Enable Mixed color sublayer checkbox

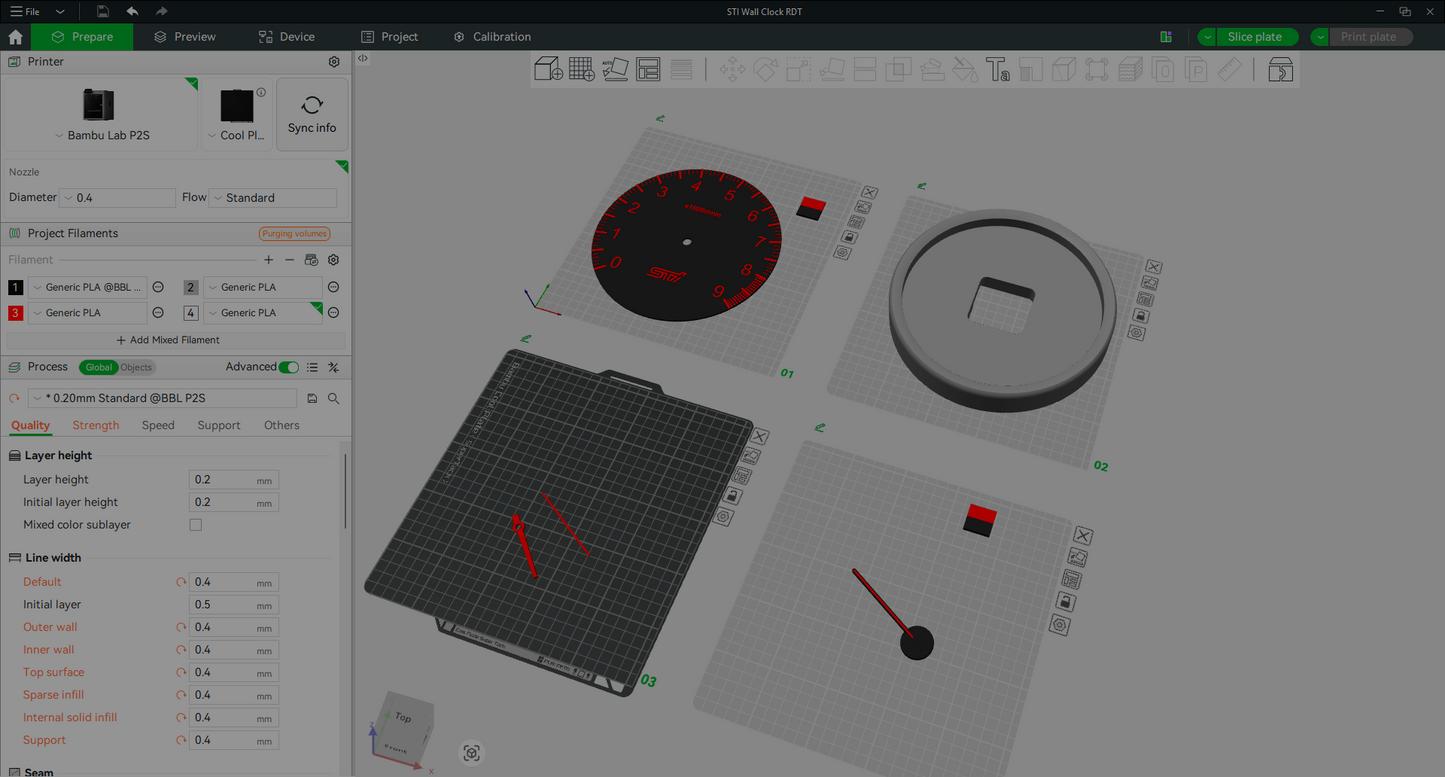point(196,525)
